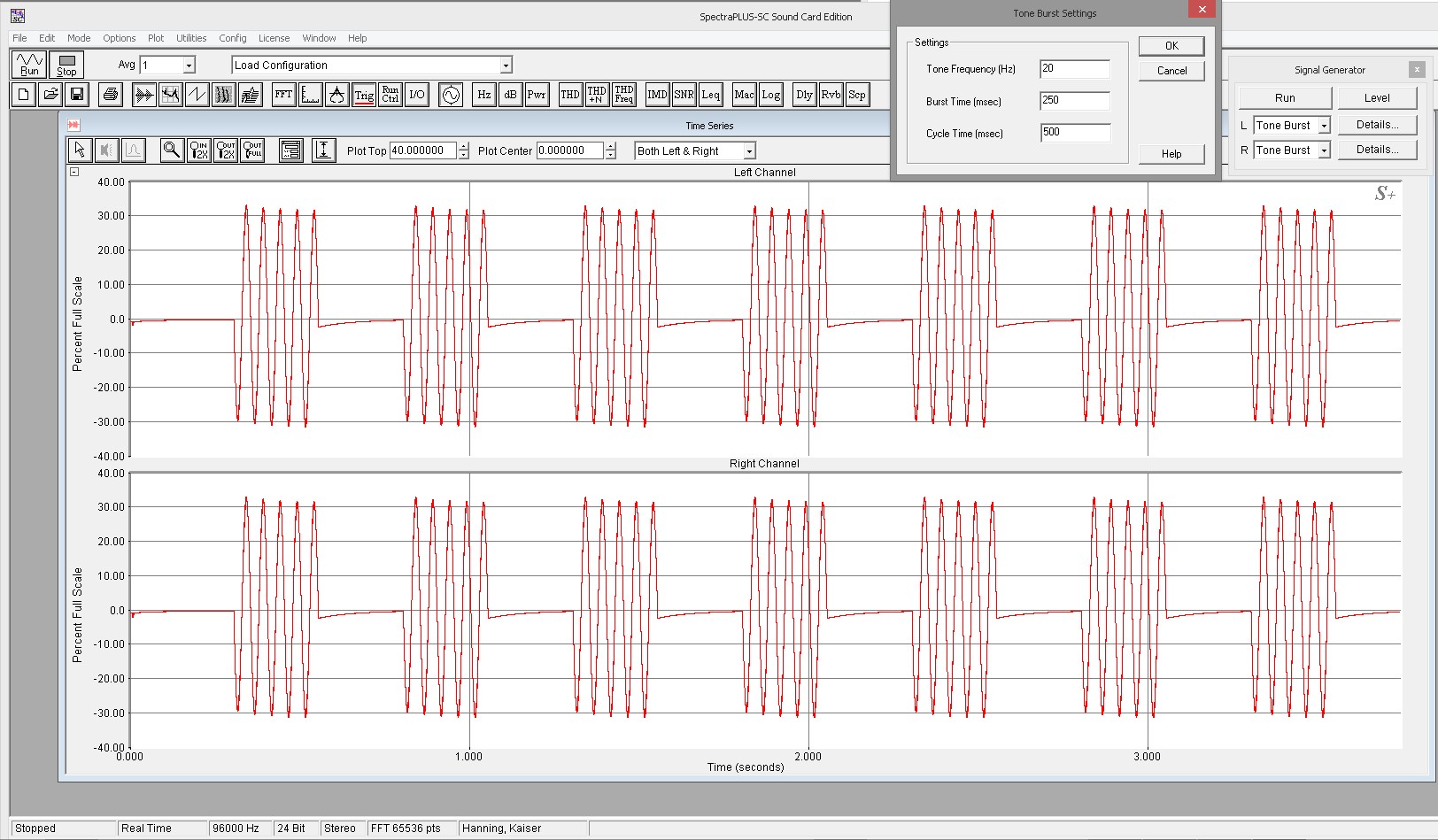Click the Plot Center value field
Image resolution: width=1438 pixels, height=840 pixels.
click(x=570, y=151)
